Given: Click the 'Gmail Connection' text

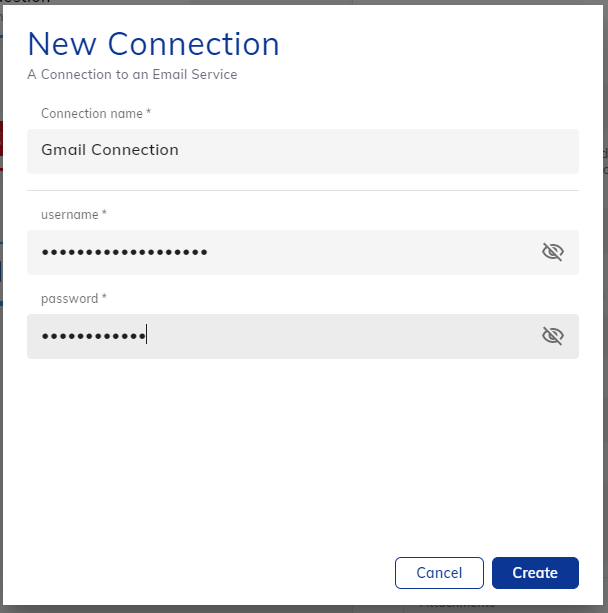Looking at the screenshot, I should pyautogui.click(x=110, y=150).
